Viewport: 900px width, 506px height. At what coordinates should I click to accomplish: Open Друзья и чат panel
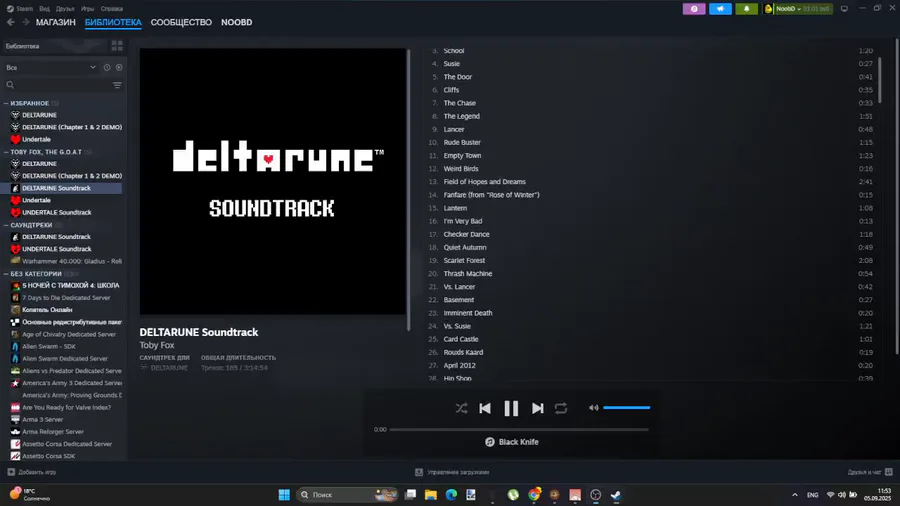[870, 472]
